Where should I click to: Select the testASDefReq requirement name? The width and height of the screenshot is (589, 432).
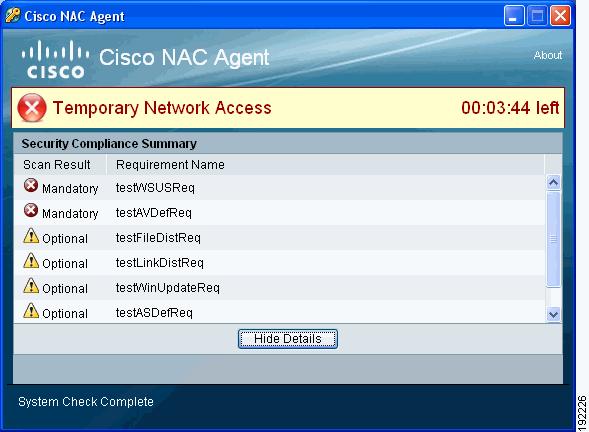click(154, 313)
